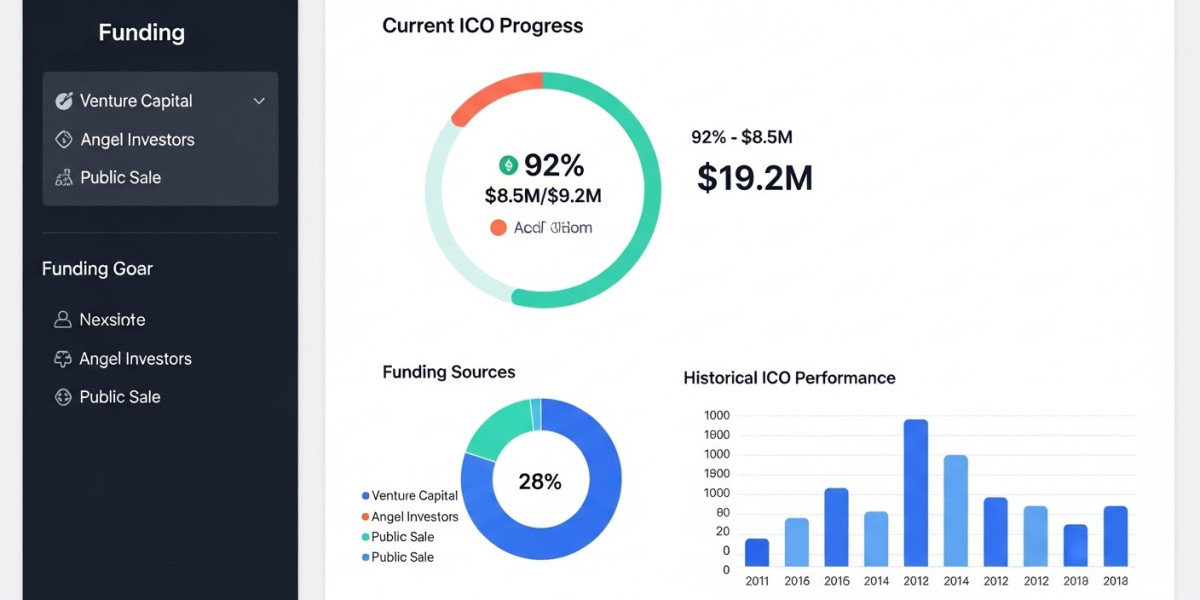The height and width of the screenshot is (600, 1200).
Task: Click the tallest bar in Historical ICO Performance
Action: click(x=915, y=492)
